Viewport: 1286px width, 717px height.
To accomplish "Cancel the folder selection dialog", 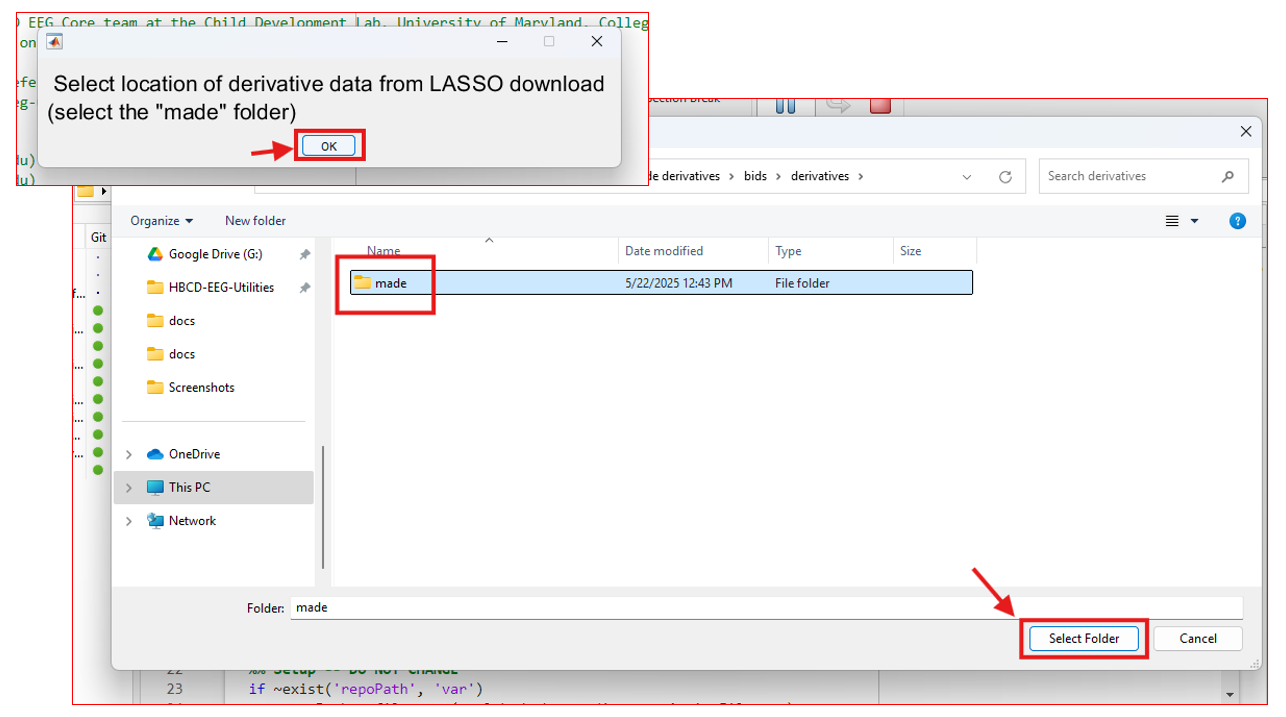I will (1198, 638).
